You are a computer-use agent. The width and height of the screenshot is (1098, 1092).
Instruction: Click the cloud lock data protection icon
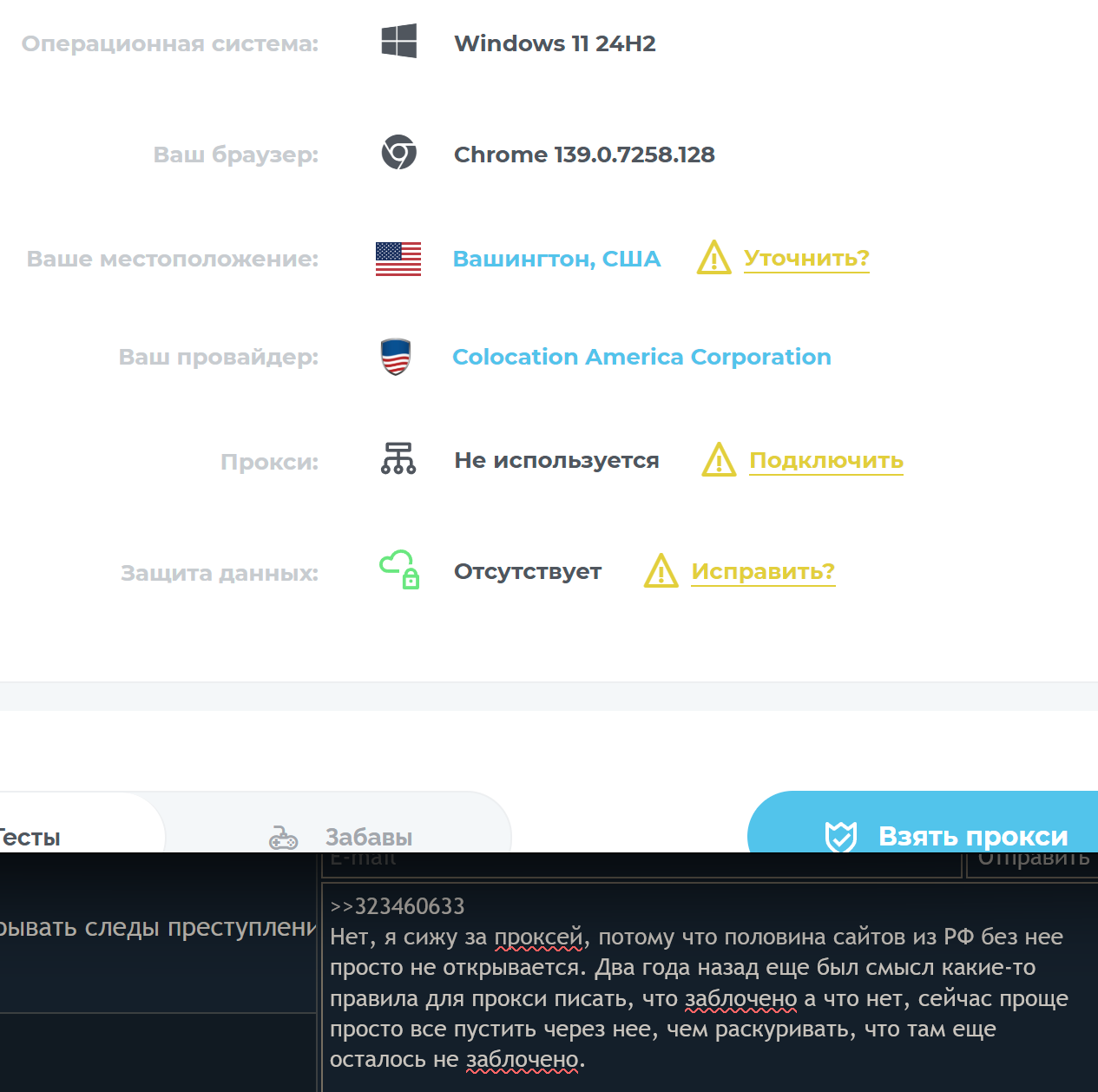400,569
